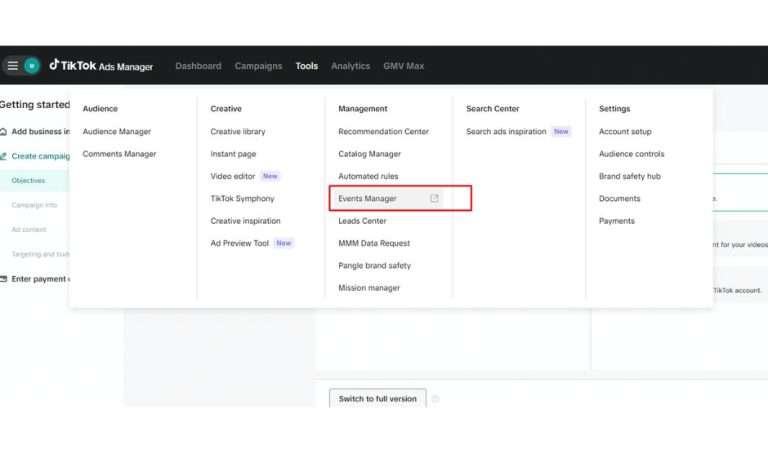This screenshot has height=453, width=768.
Task: Click the Management column heading
Action: (x=362, y=109)
